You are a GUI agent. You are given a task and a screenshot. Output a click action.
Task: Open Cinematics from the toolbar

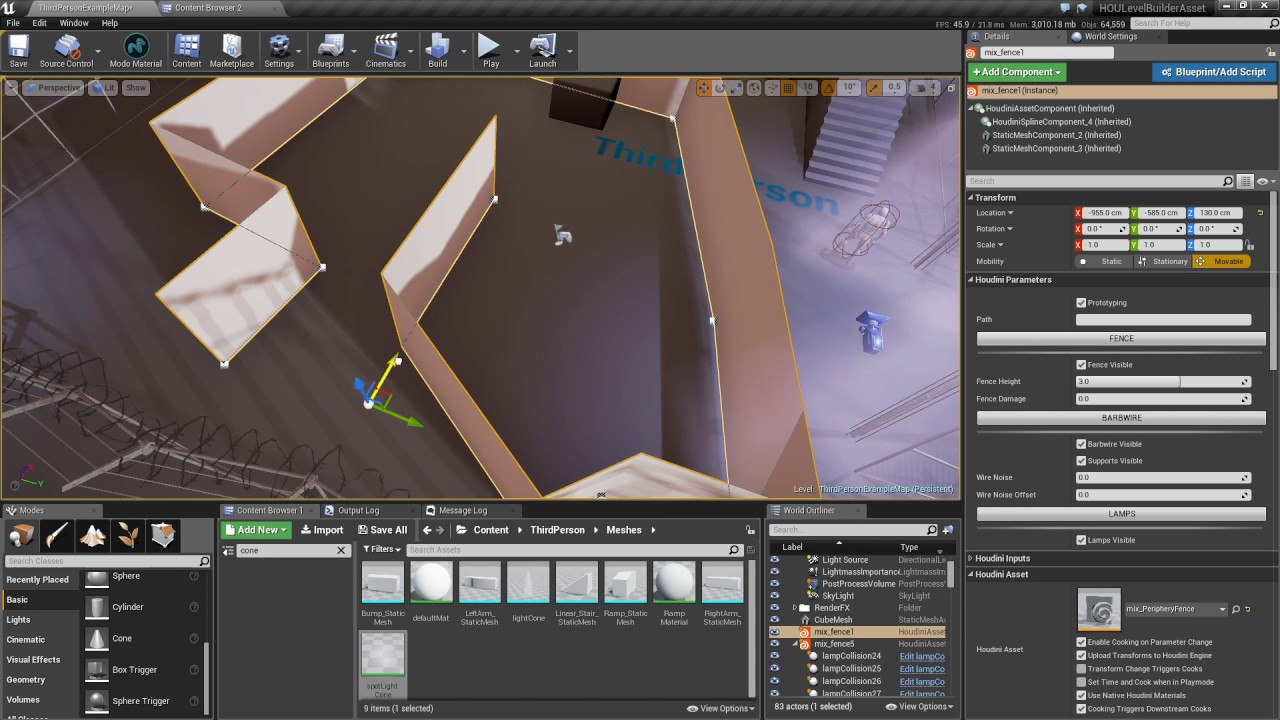point(385,50)
